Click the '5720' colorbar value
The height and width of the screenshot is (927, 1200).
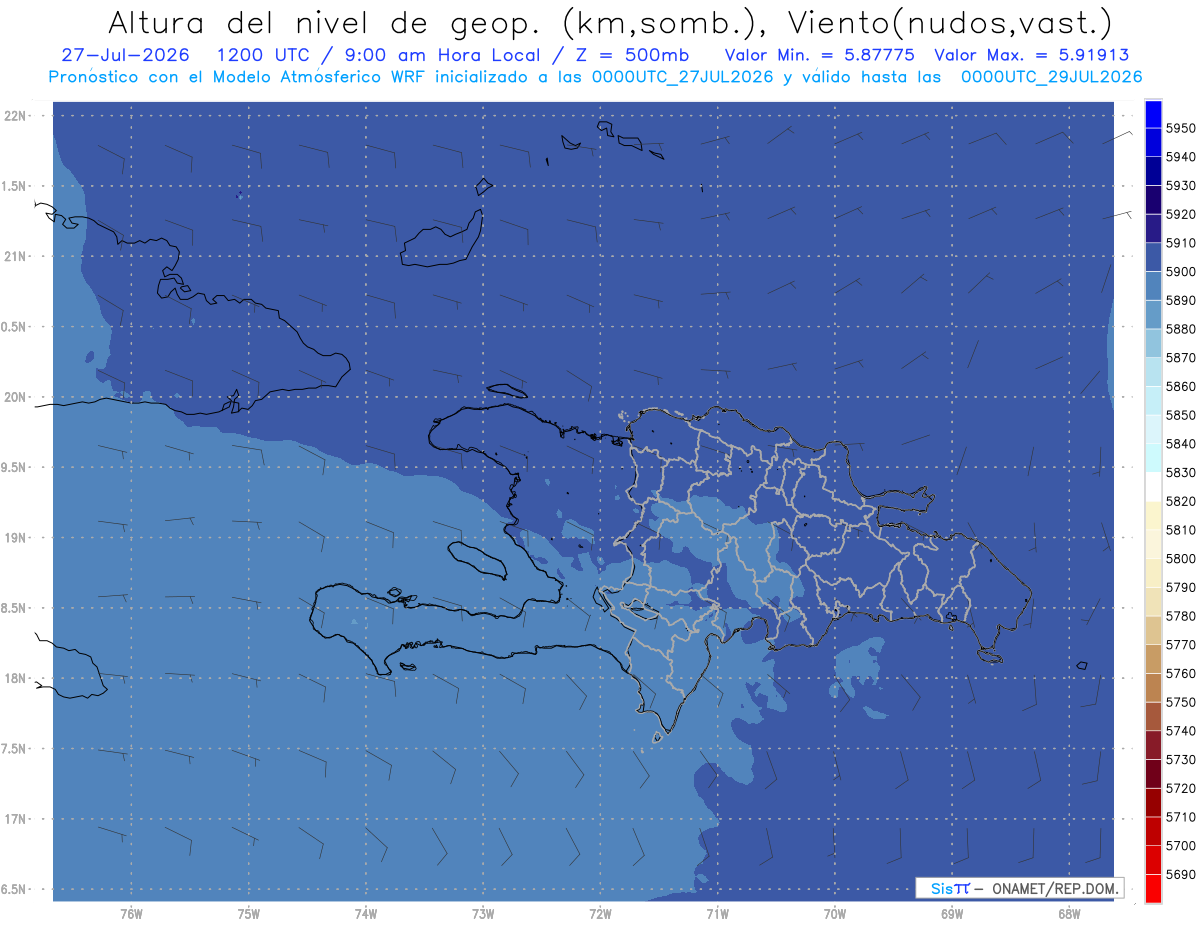coord(1181,789)
